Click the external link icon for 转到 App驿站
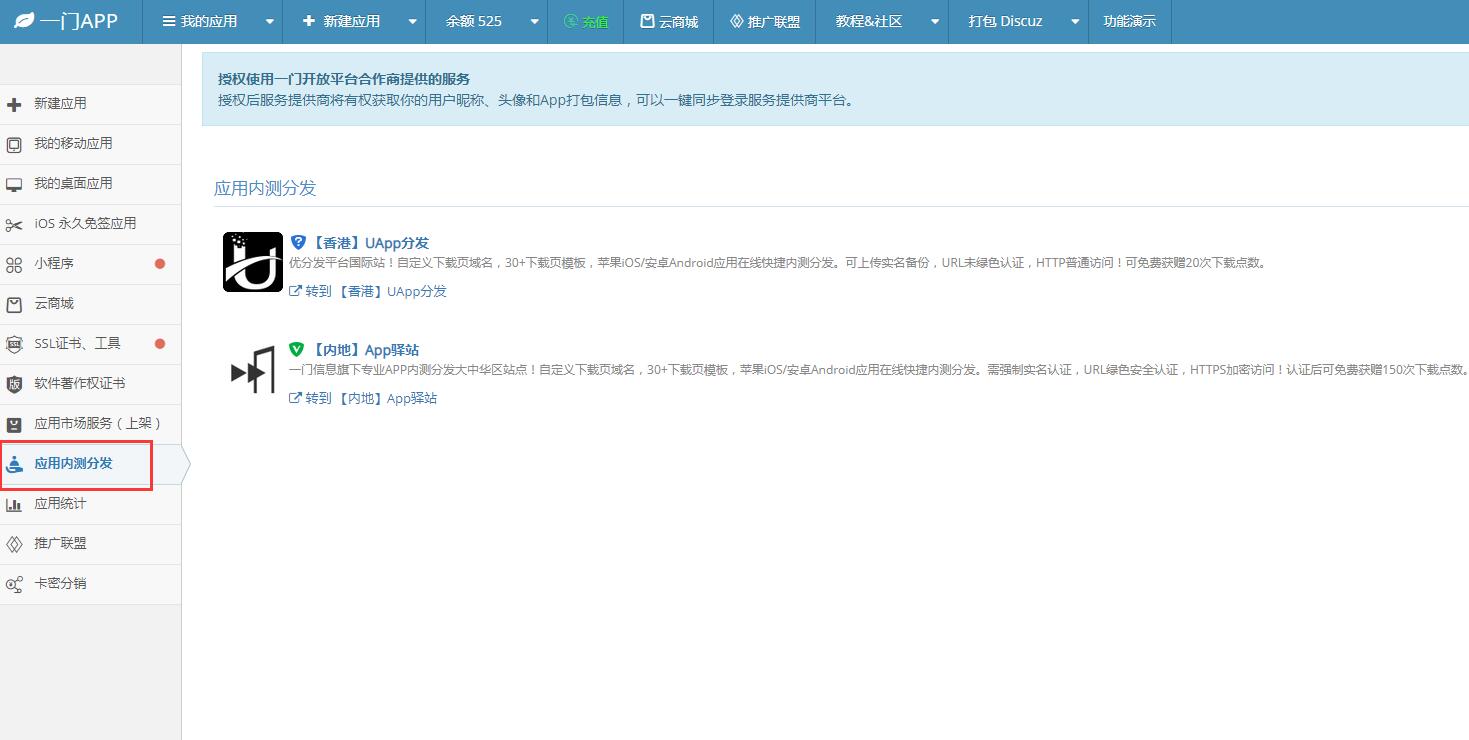This screenshot has height=740, width=1469. click(x=295, y=398)
